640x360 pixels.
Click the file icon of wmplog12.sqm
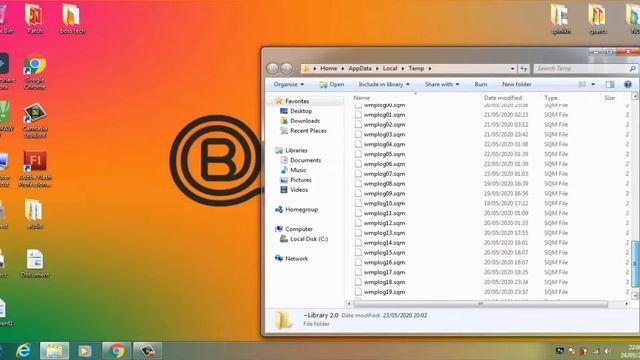(x=358, y=223)
